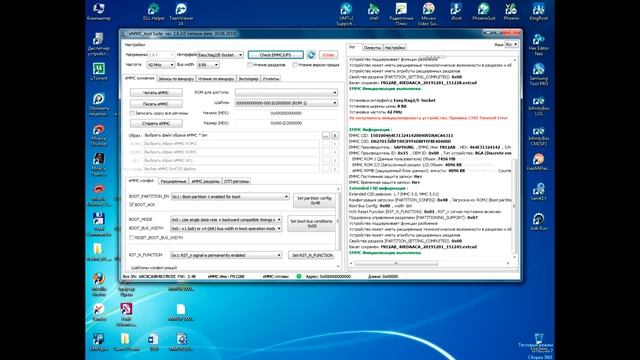Click the 'Стереть eMMC' button
The image size is (640, 360).
point(156,123)
